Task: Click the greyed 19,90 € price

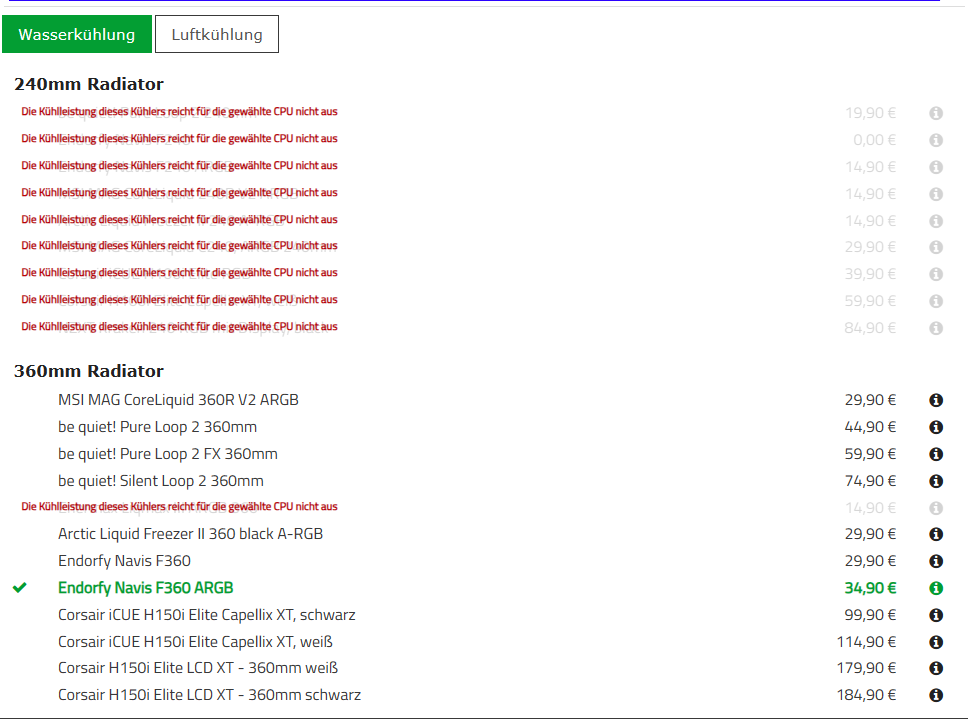Action: pyautogui.click(x=870, y=113)
